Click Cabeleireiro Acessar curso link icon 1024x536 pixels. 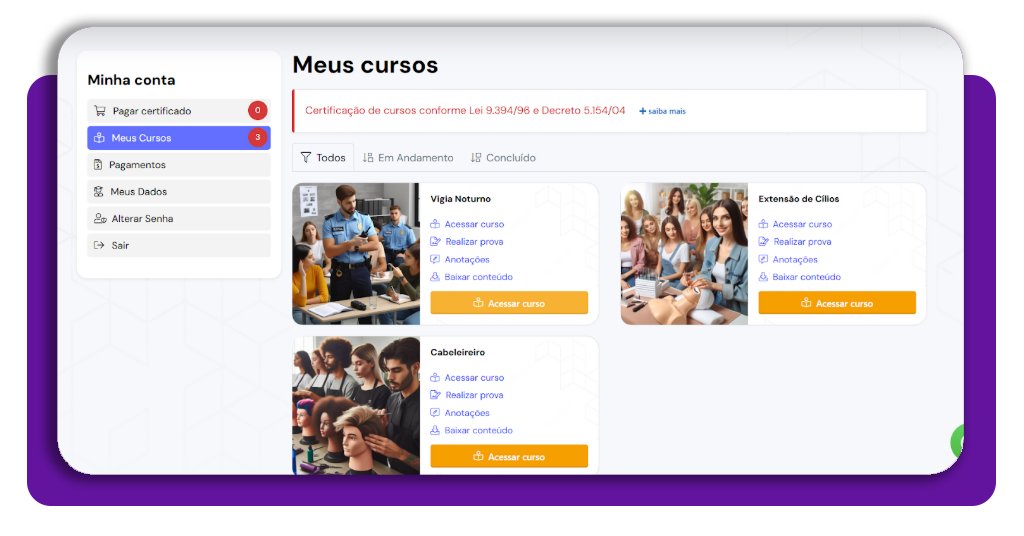435,377
